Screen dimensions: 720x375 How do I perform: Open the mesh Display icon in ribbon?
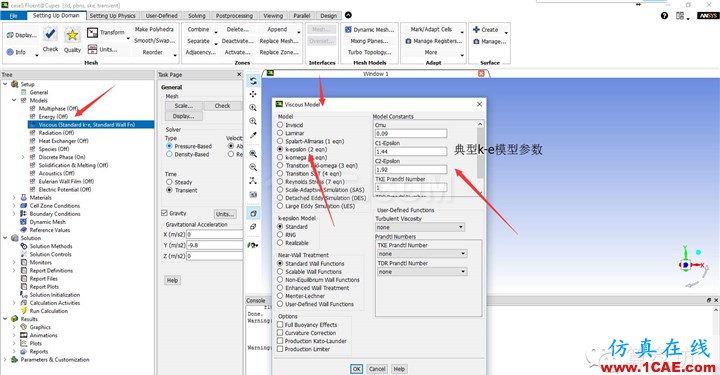click(x=10, y=35)
